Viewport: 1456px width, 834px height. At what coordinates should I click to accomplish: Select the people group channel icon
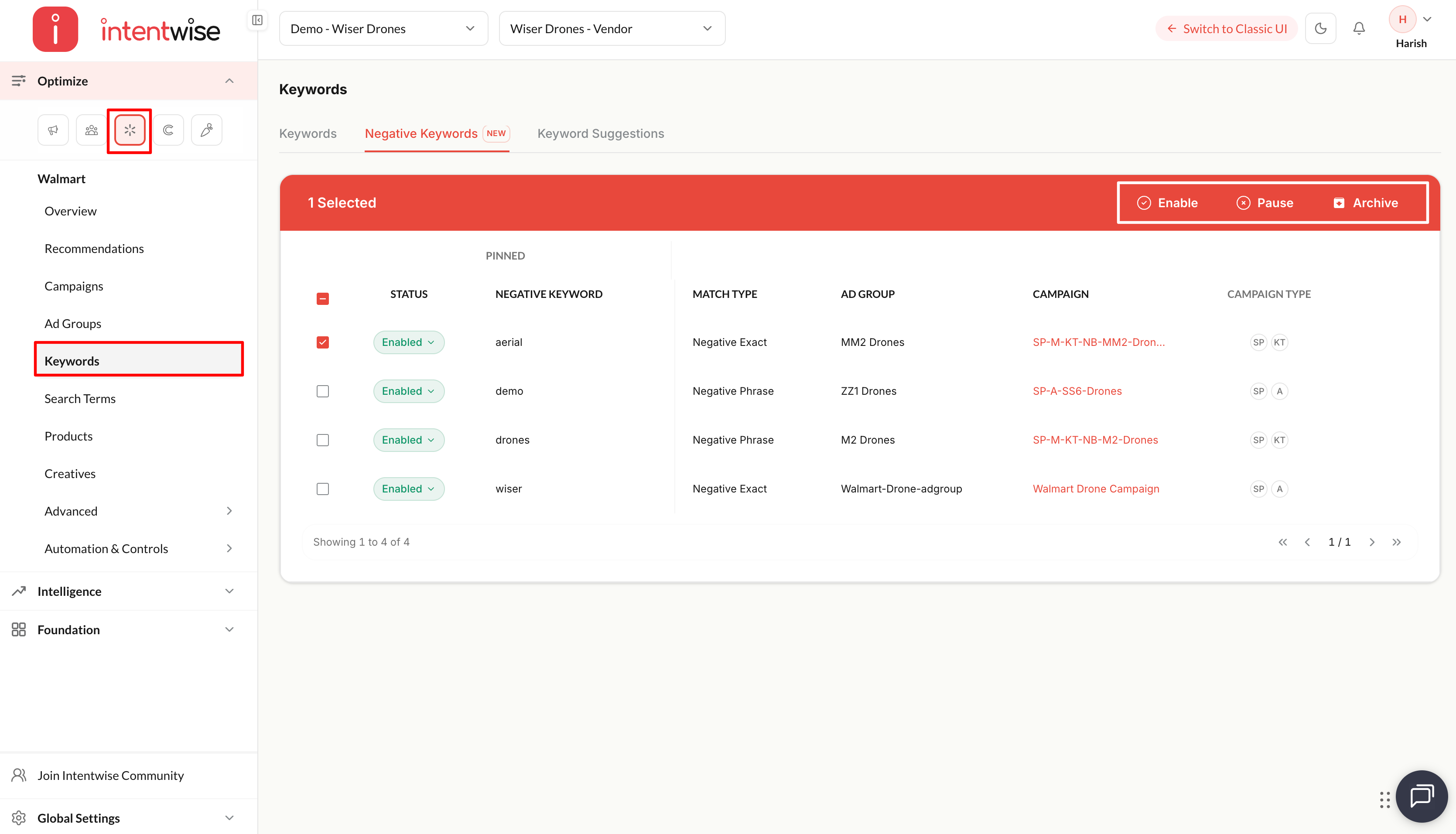pyautogui.click(x=92, y=130)
